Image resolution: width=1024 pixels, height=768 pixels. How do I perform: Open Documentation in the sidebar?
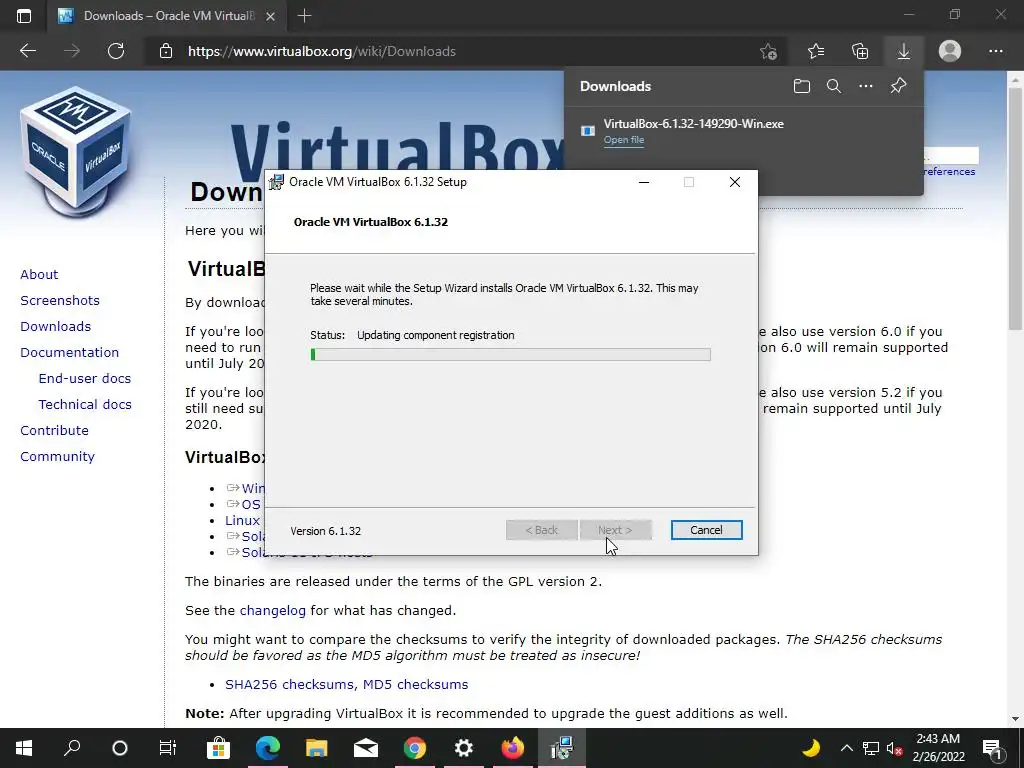click(x=70, y=353)
